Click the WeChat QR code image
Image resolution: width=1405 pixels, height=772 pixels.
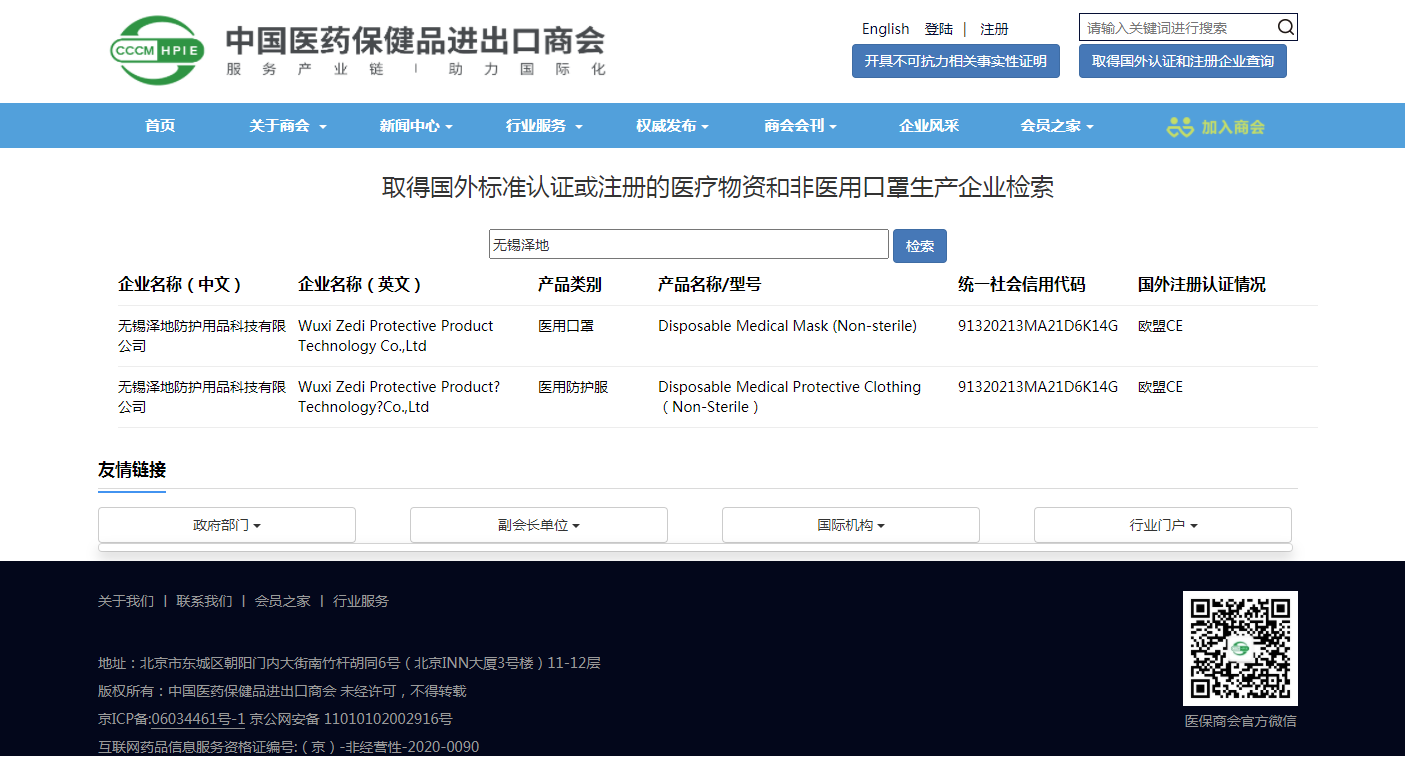pos(1240,648)
